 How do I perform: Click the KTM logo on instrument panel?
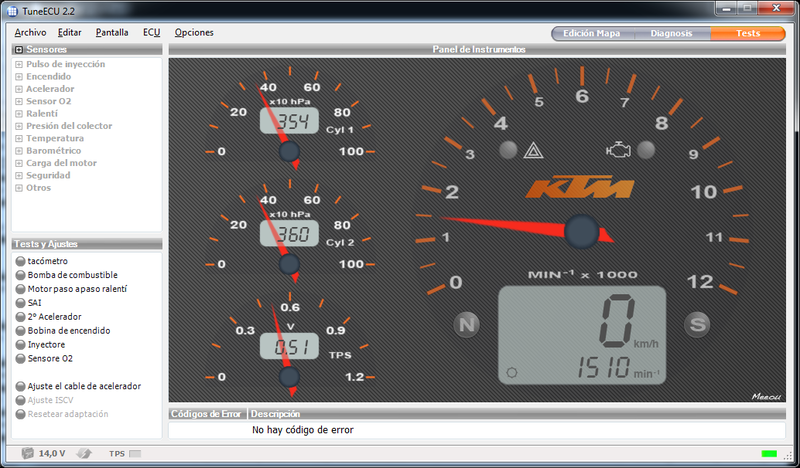(579, 188)
